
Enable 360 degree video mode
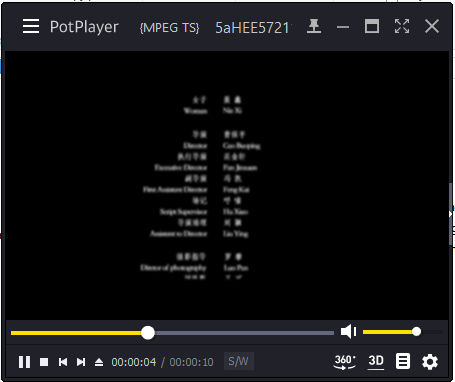345,362
